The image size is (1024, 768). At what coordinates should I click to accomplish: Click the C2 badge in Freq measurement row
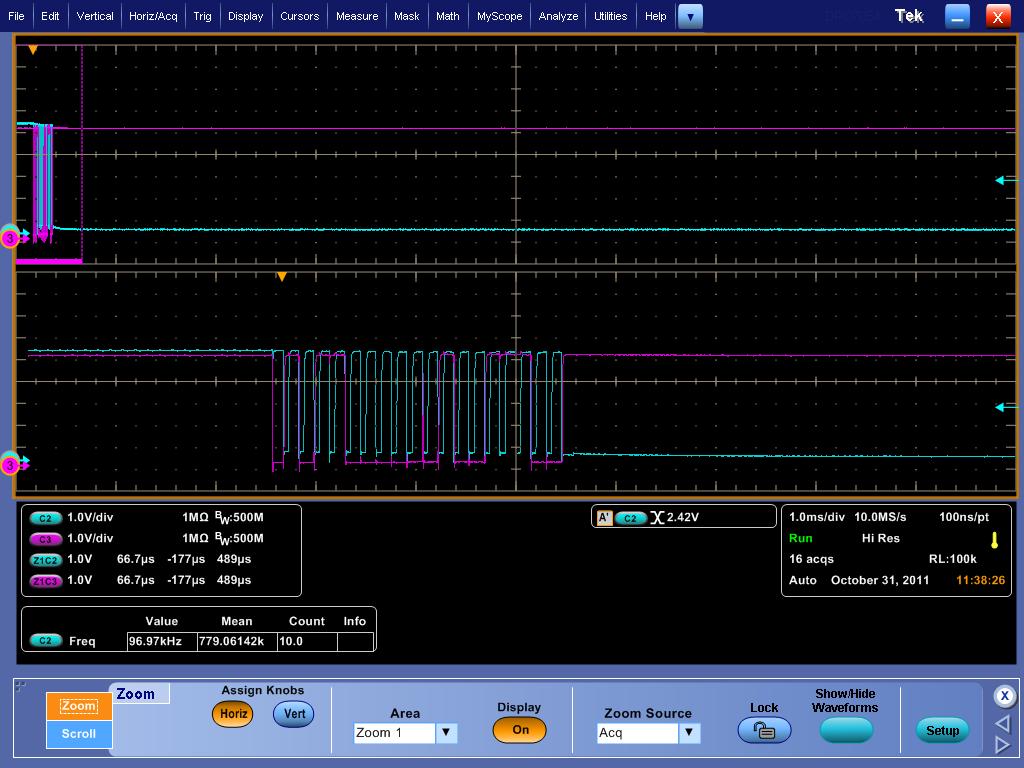tap(46, 641)
